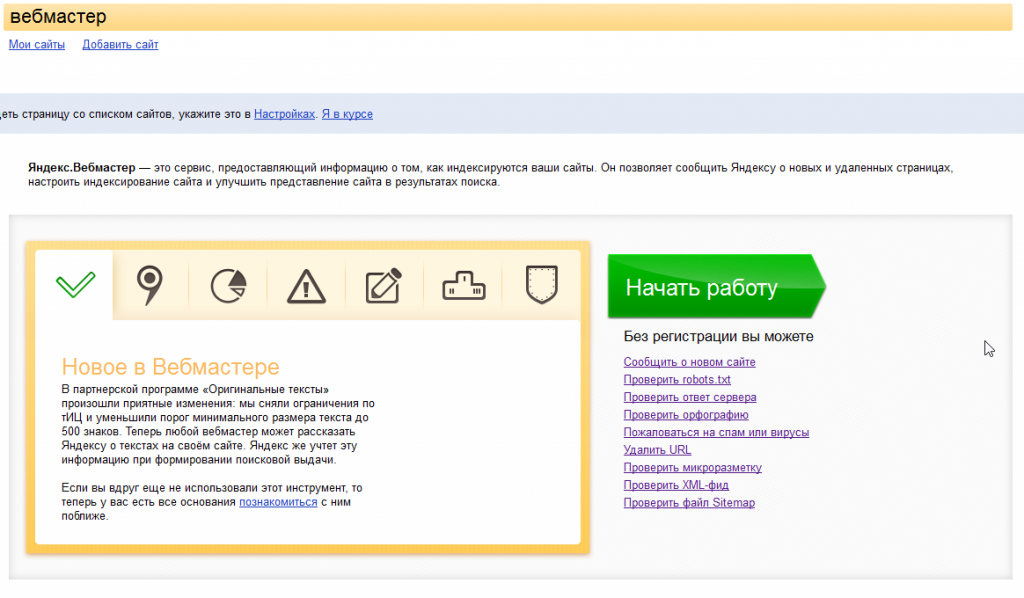Click the warning triangle icon

(x=306, y=286)
